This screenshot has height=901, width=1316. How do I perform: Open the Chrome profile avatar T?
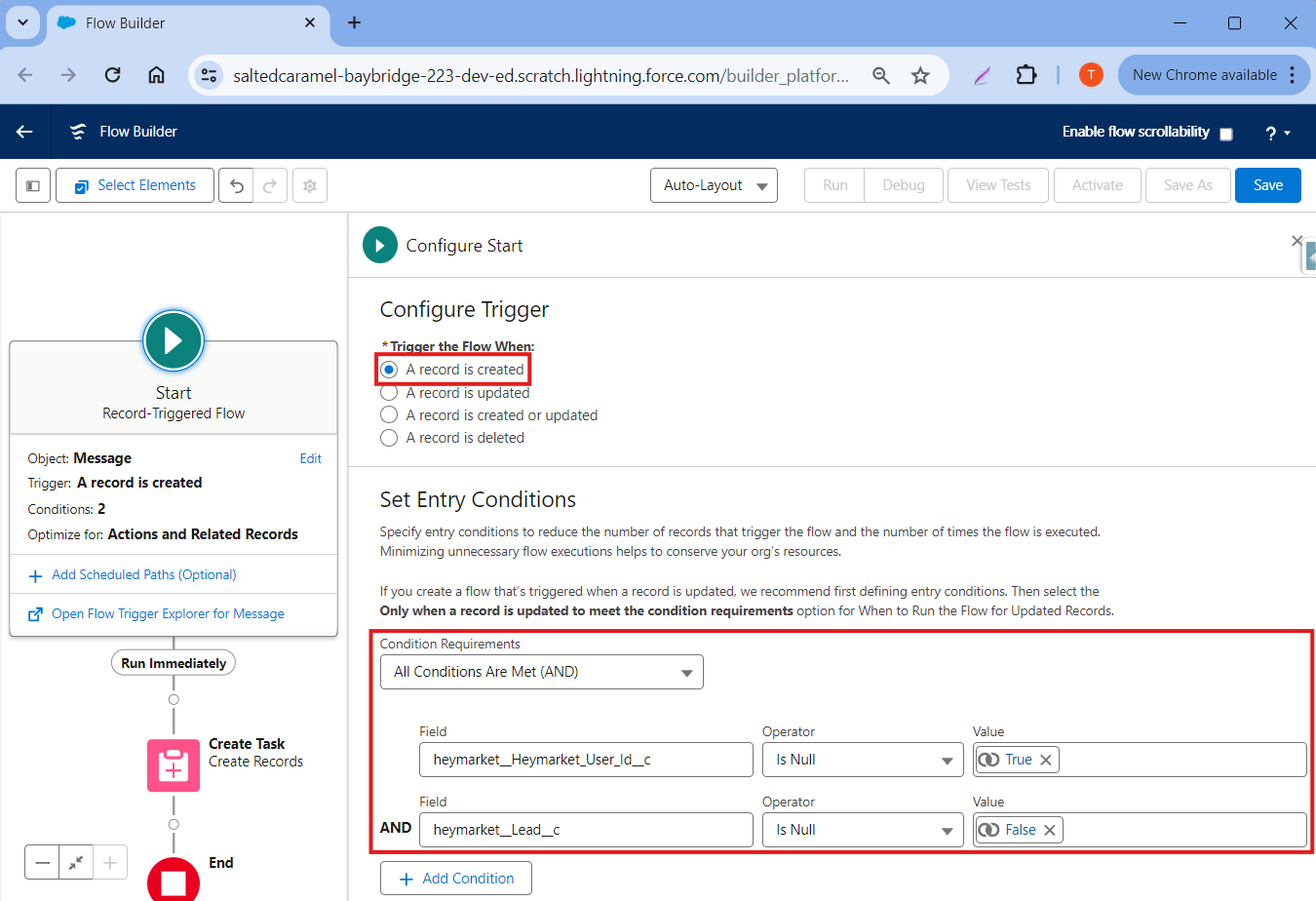(x=1091, y=75)
